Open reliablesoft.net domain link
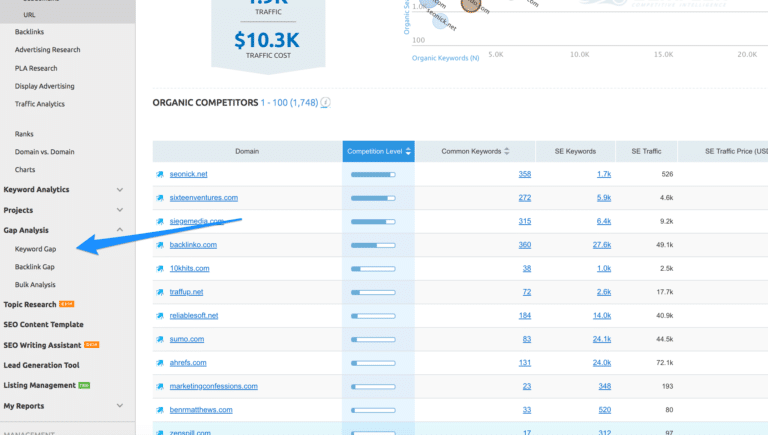This screenshot has height=435, width=768. pos(194,315)
